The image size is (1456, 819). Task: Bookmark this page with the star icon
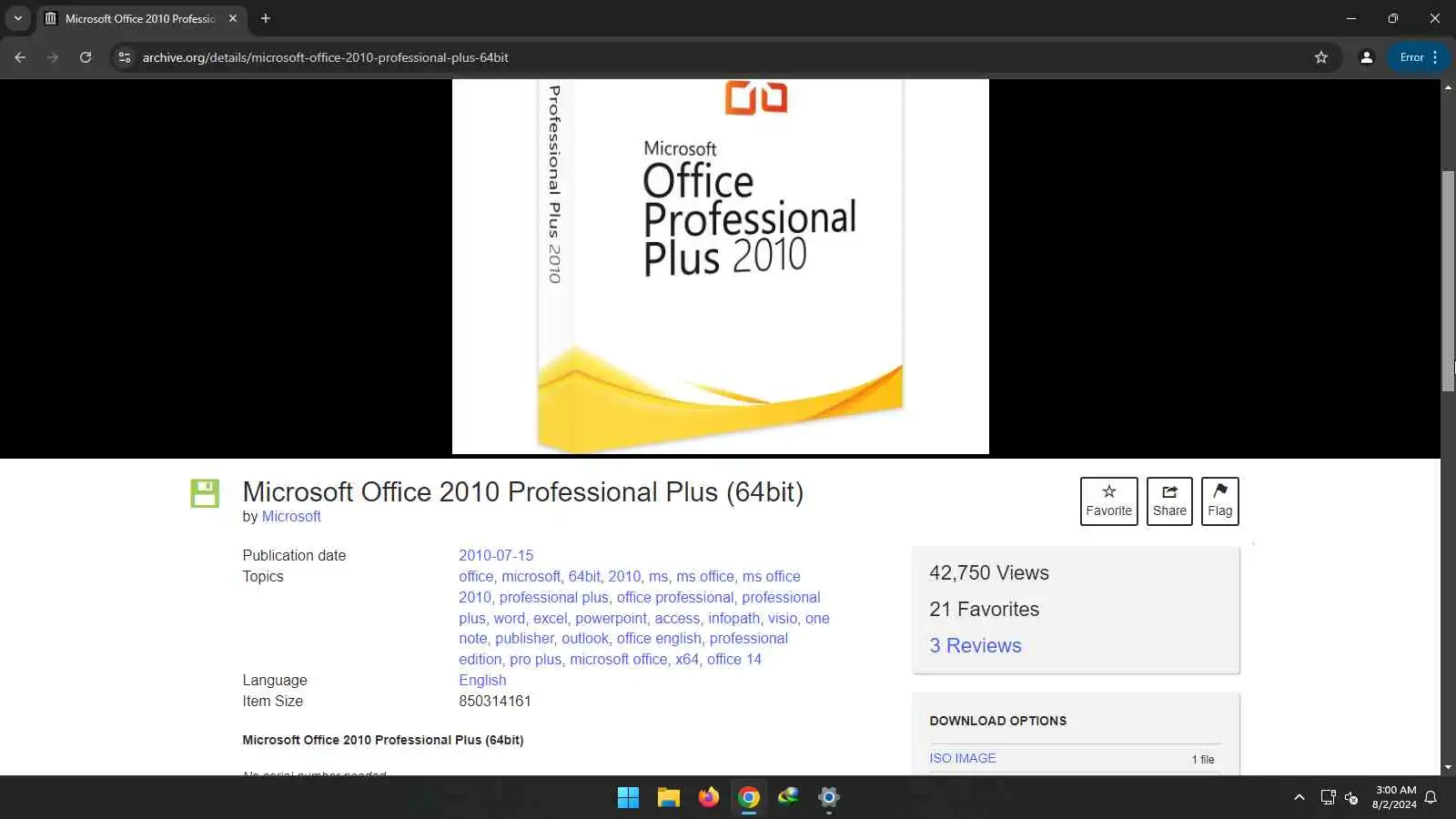(x=1321, y=57)
